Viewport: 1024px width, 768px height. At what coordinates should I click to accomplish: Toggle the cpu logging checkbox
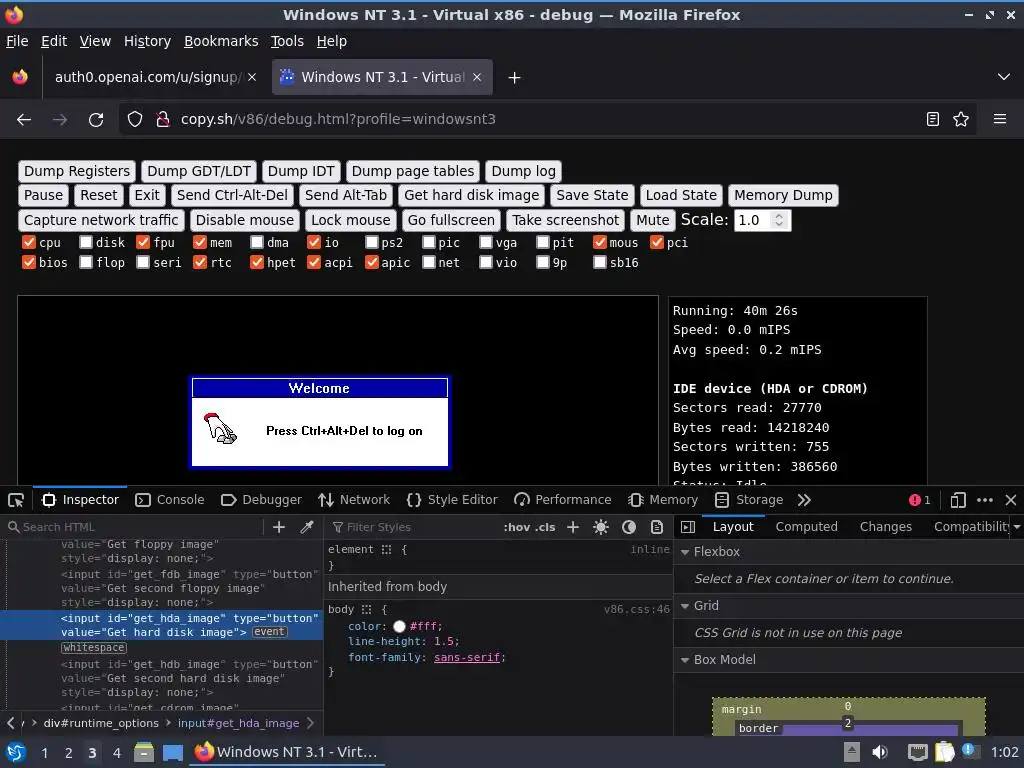point(29,242)
